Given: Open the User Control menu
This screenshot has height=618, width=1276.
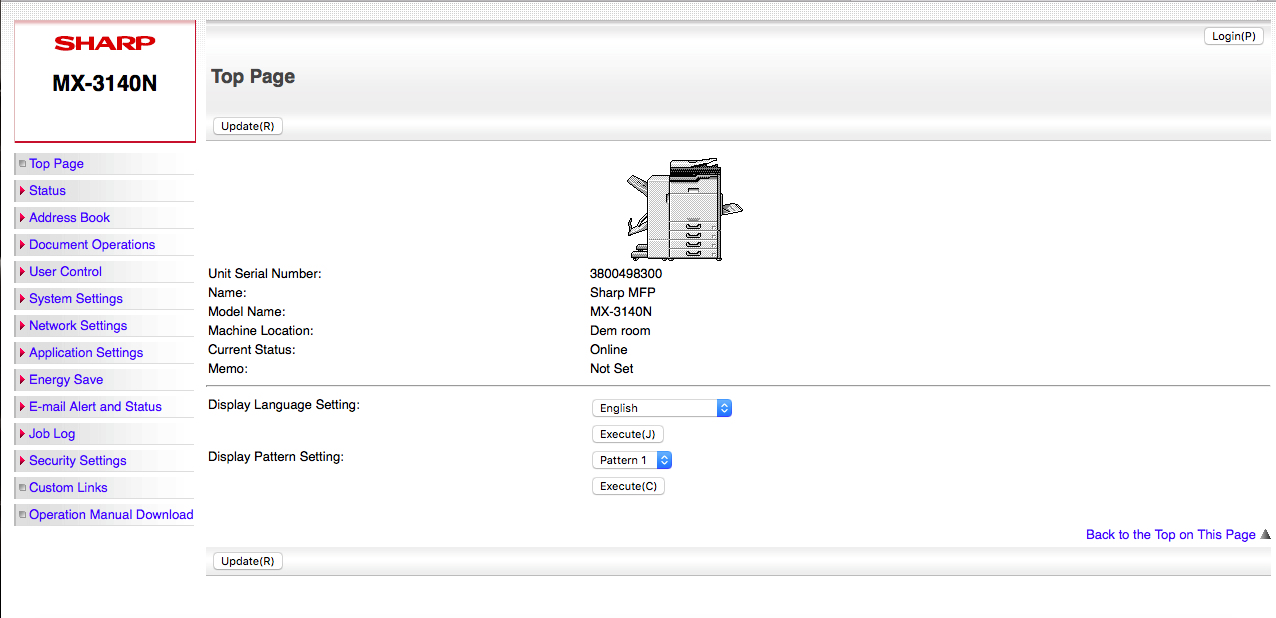Looking at the screenshot, I should (65, 271).
